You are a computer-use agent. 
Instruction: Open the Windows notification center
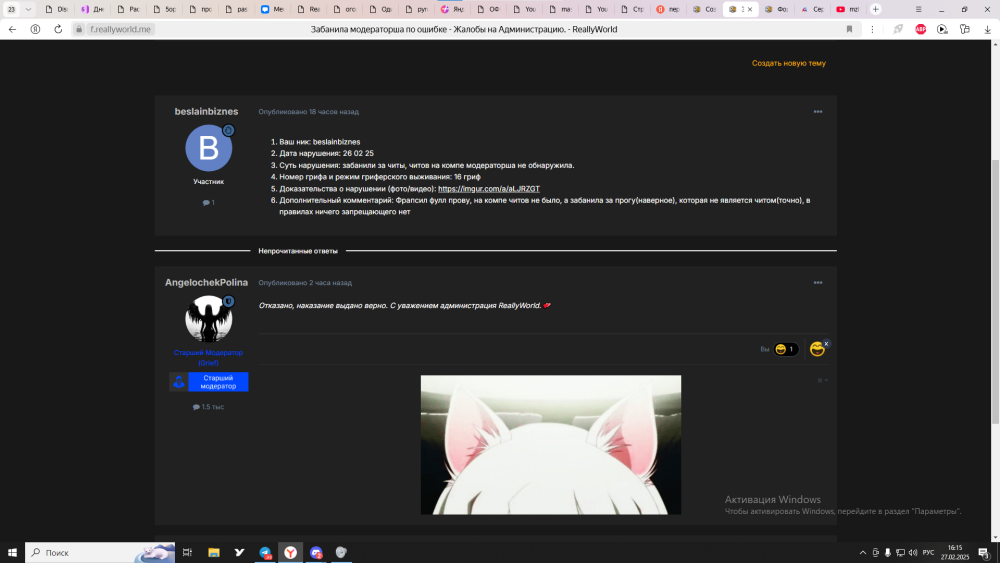click(983, 553)
